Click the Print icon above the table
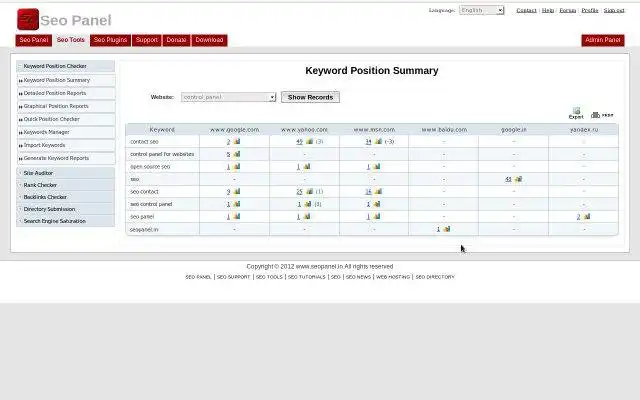The height and width of the screenshot is (400, 640). click(x=602, y=115)
